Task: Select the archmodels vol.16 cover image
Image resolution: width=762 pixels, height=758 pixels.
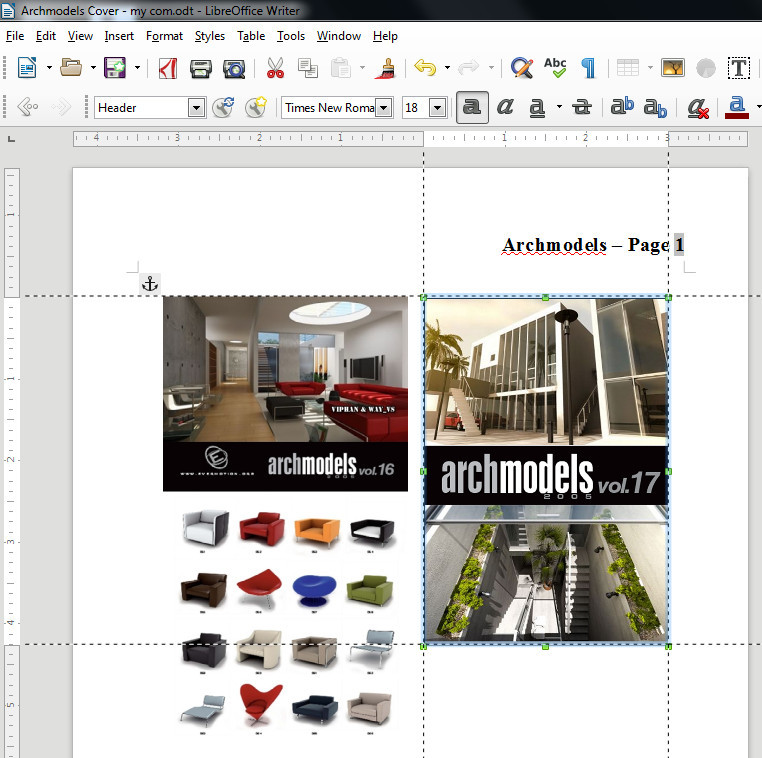Action: pos(285,394)
